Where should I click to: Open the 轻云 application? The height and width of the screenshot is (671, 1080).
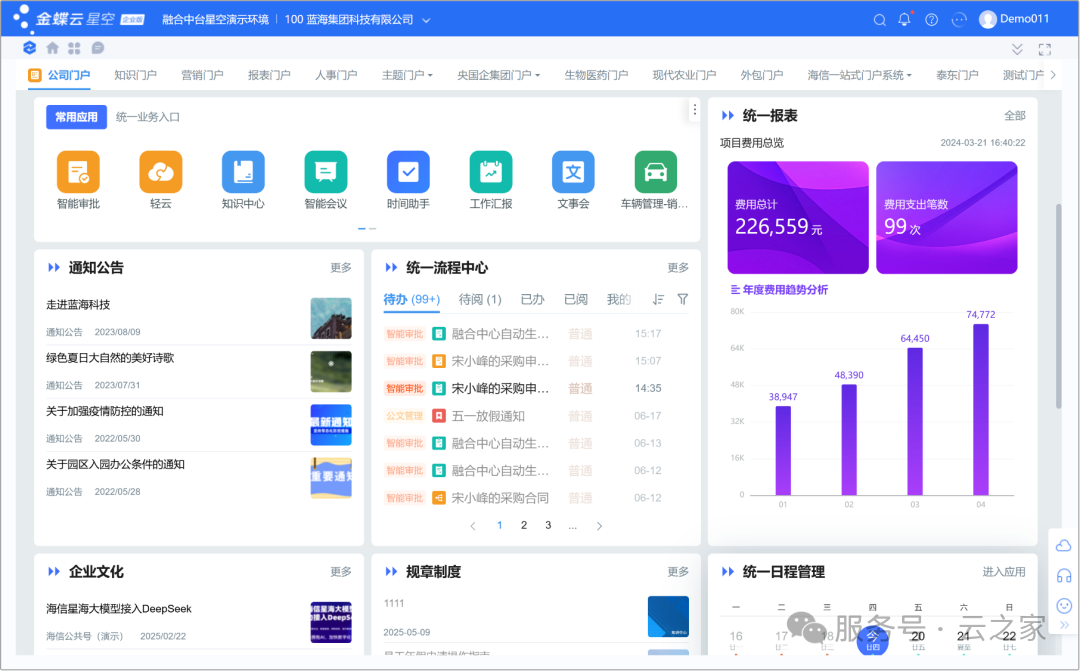(160, 171)
